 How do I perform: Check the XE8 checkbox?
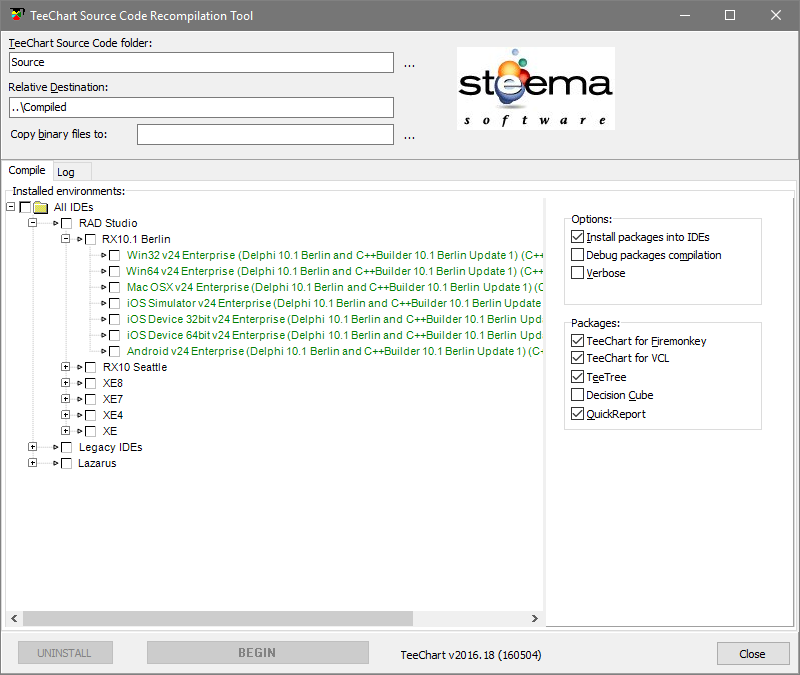coord(90,383)
